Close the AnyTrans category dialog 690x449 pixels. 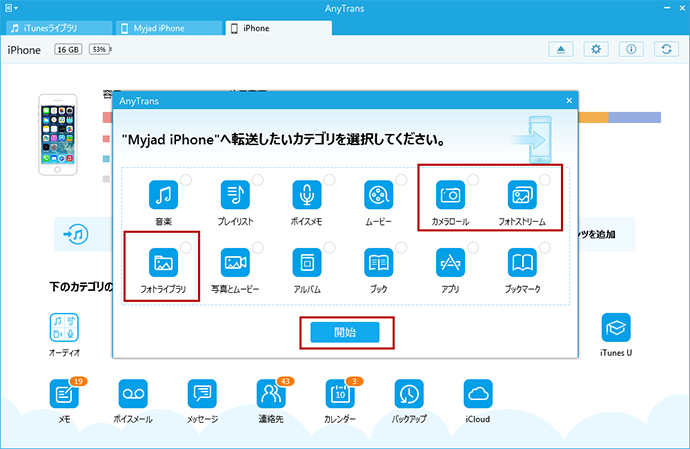point(569,101)
